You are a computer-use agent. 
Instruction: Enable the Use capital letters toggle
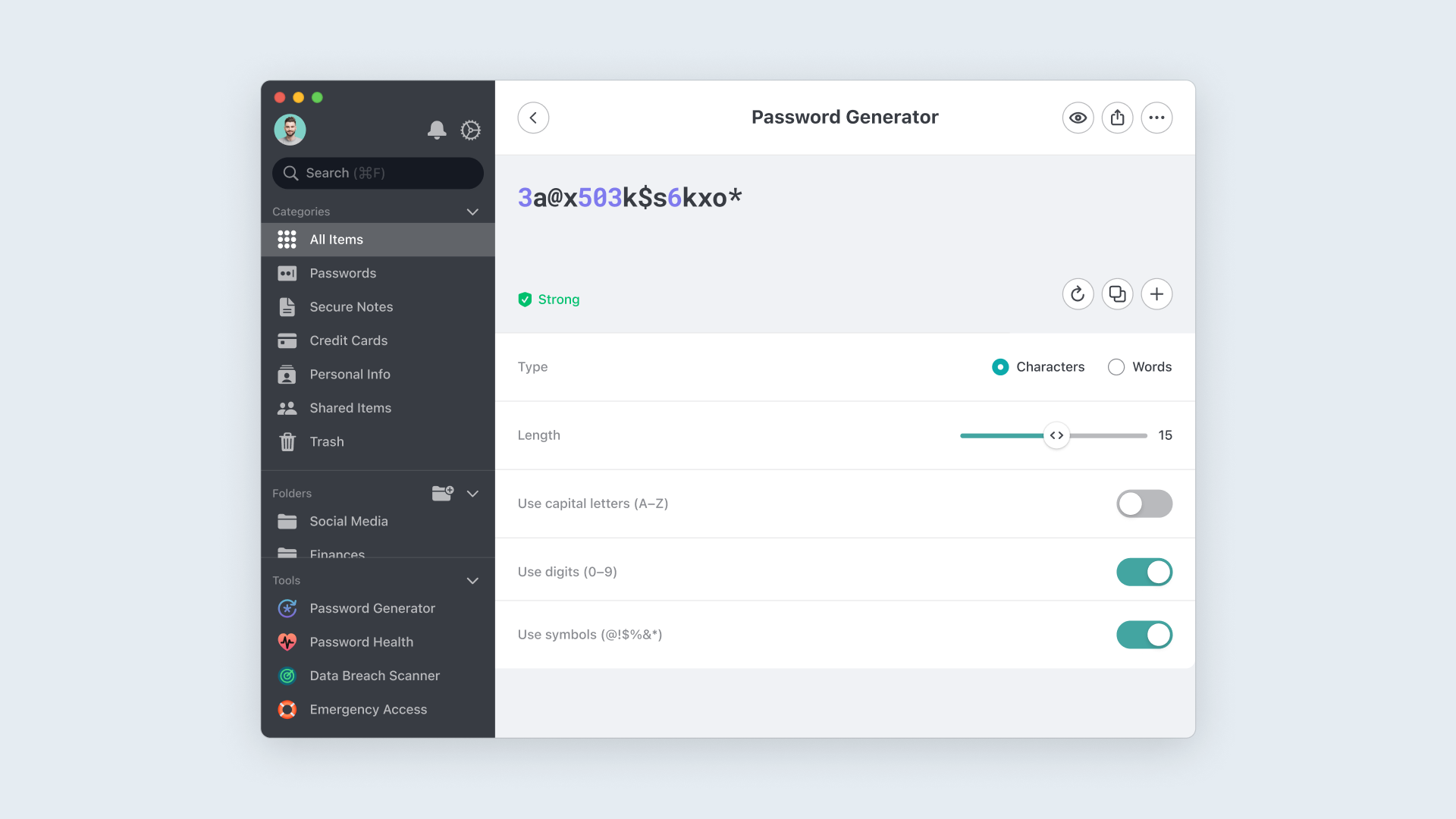1144,504
